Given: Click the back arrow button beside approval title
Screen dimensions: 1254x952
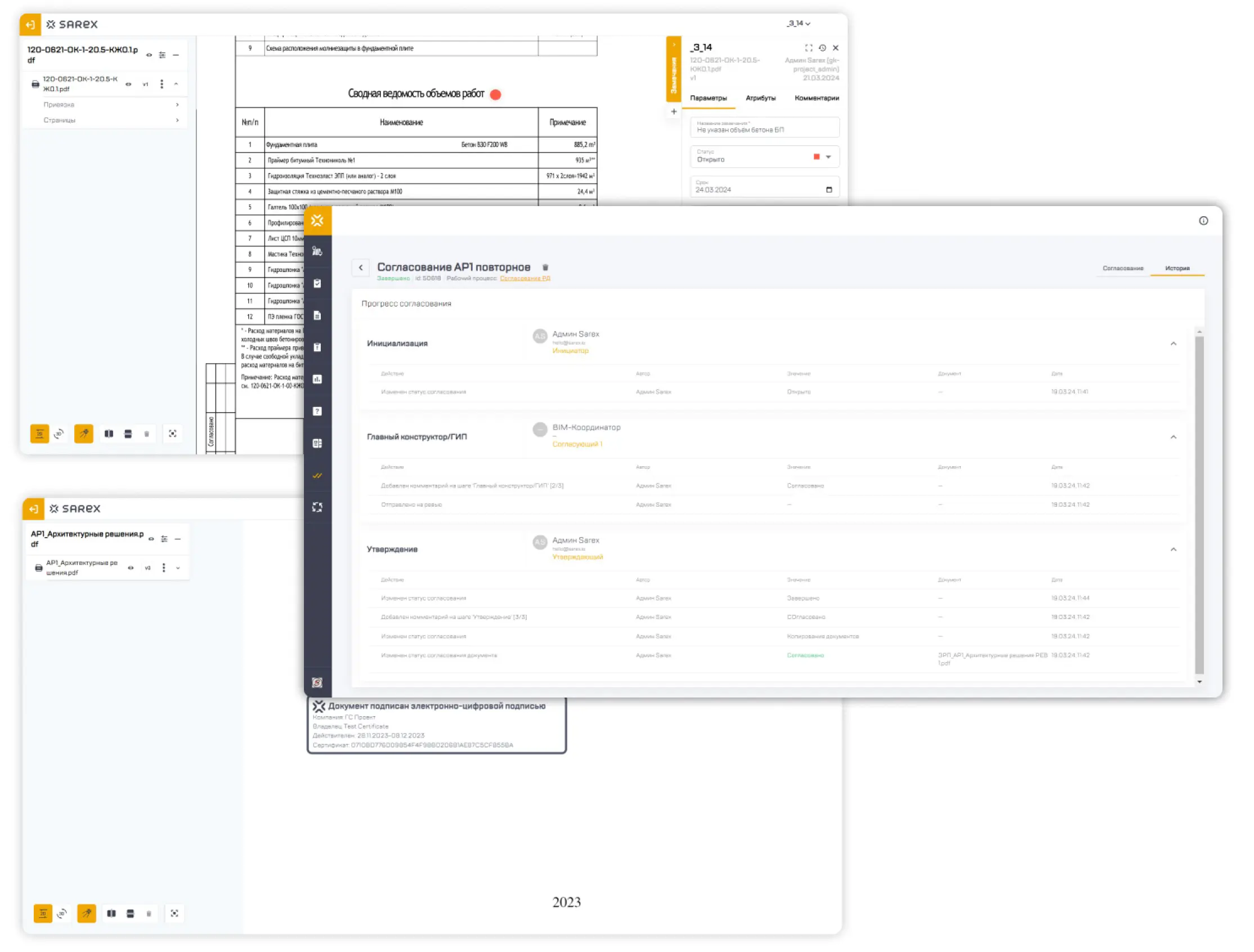Looking at the screenshot, I should point(361,267).
